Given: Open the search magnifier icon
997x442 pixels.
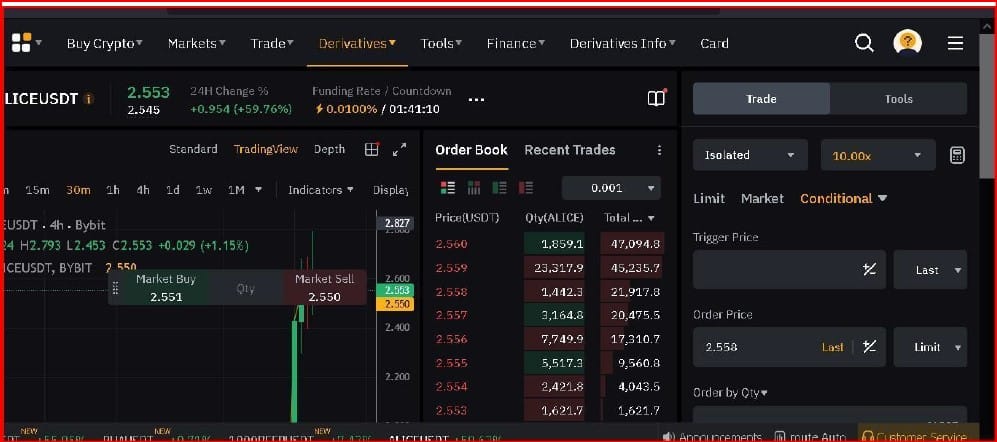Looking at the screenshot, I should [865, 43].
